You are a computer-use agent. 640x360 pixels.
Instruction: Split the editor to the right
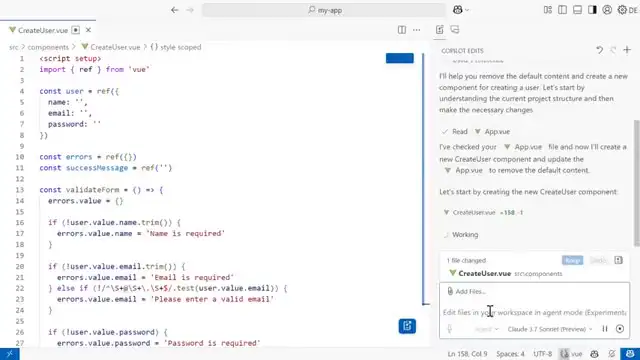pos(402,30)
